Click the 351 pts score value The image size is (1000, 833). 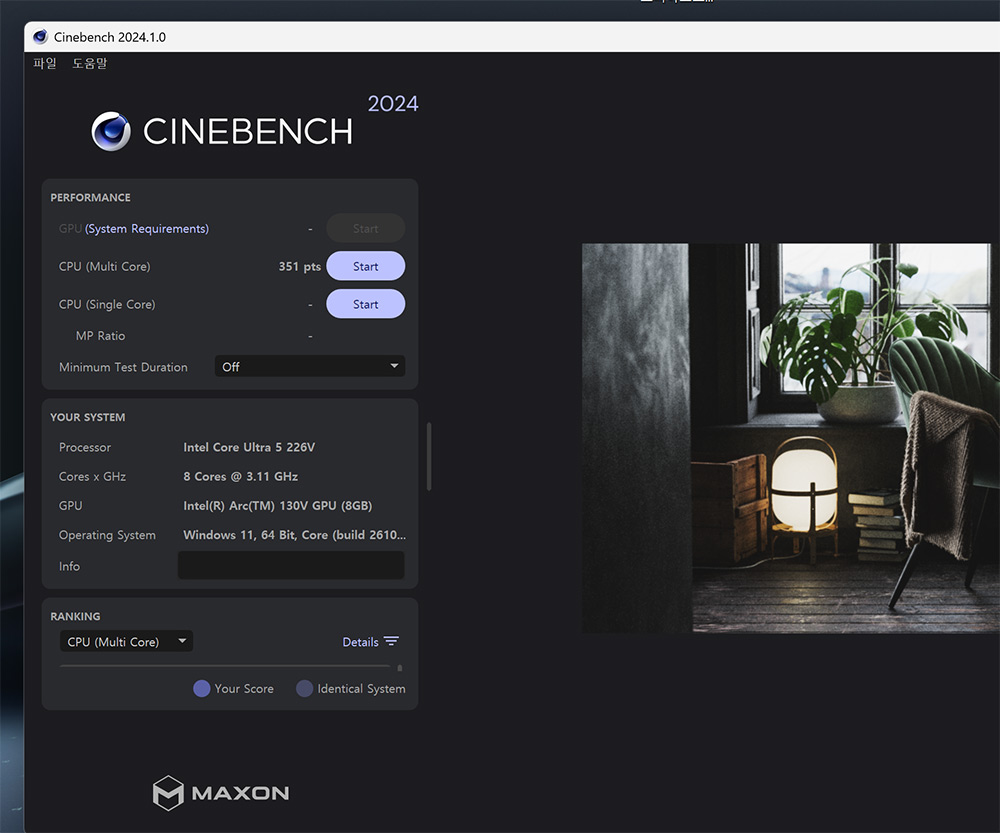pyautogui.click(x=299, y=266)
